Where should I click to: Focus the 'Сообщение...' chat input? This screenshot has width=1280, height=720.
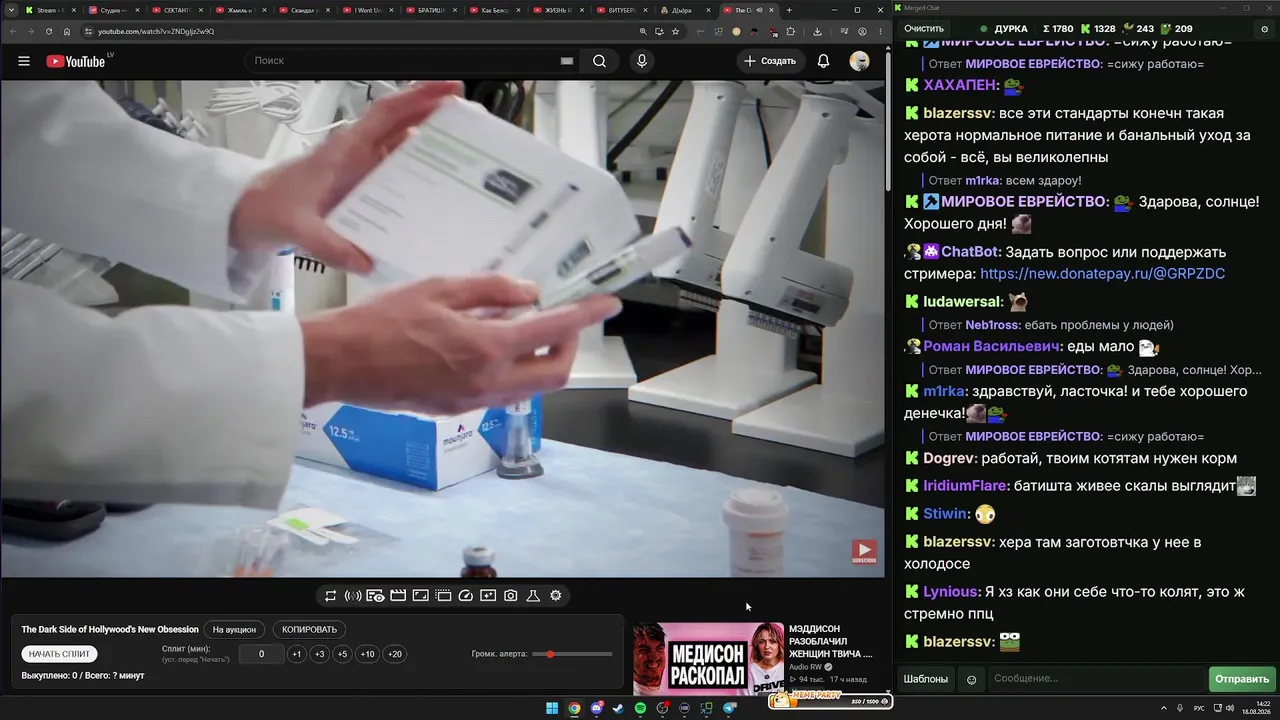(1096, 680)
